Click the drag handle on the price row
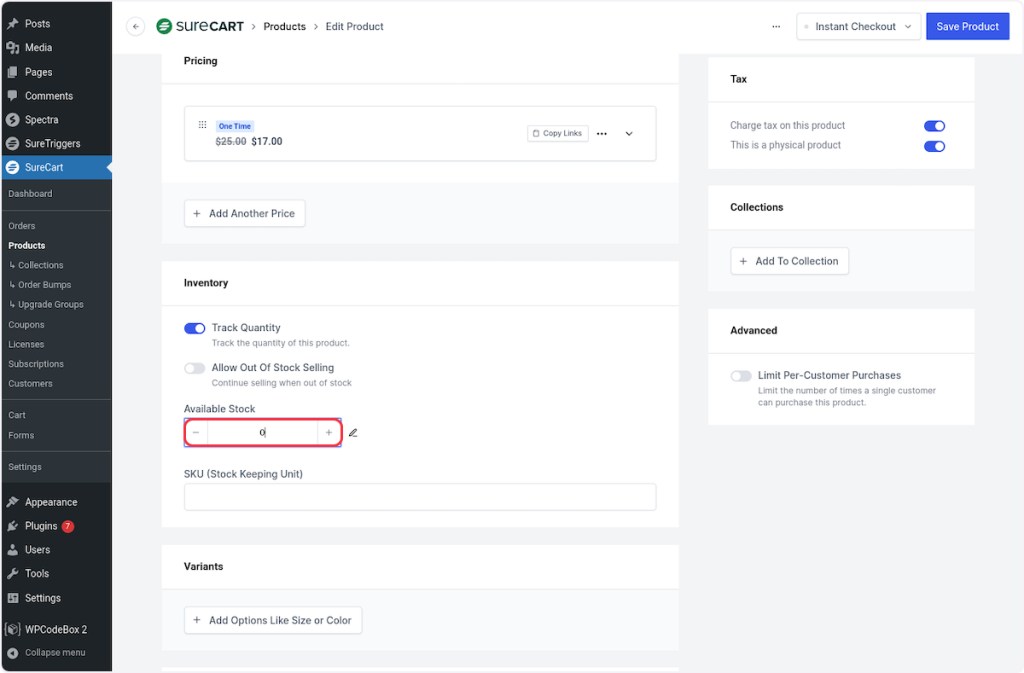The height and width of the screenshot is (673, 1024). 202,125
